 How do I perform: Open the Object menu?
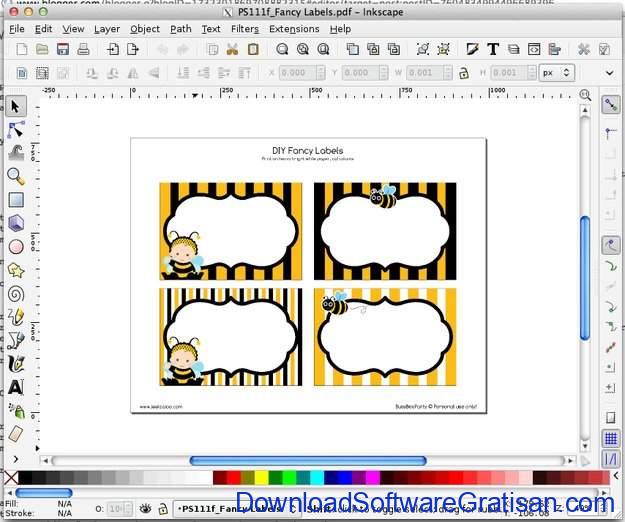pyautogui.click(x=145, y=29)
